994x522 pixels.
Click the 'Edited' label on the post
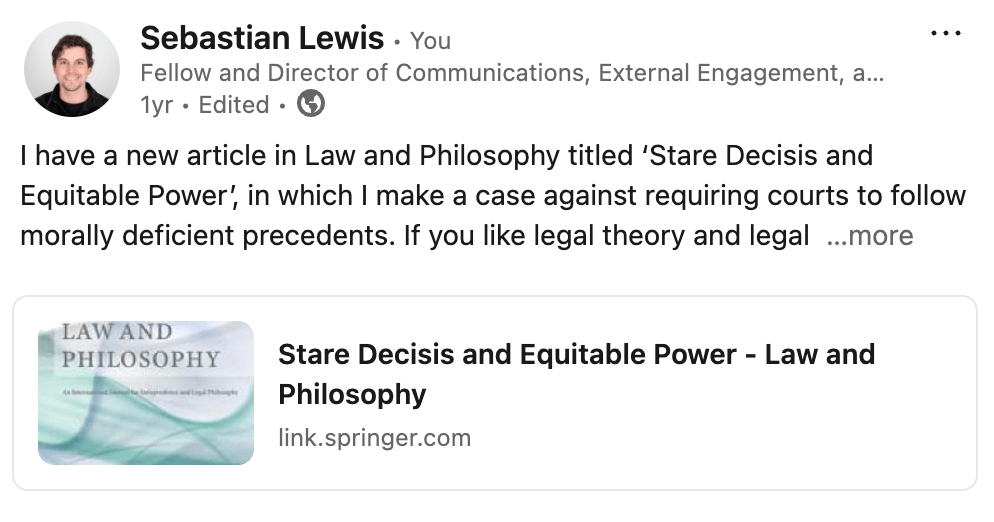234,105
